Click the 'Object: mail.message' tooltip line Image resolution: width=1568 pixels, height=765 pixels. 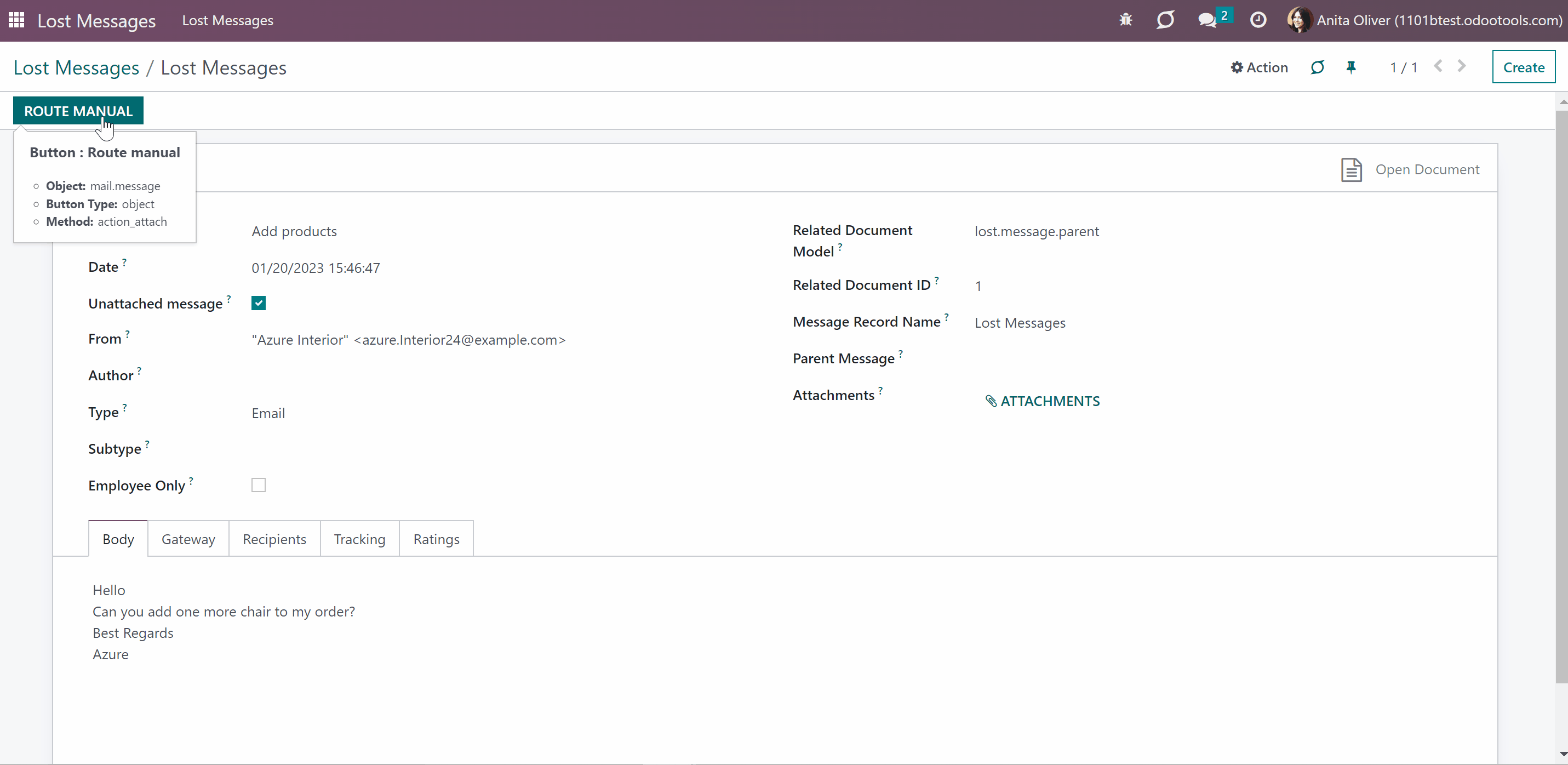[103, 186]
